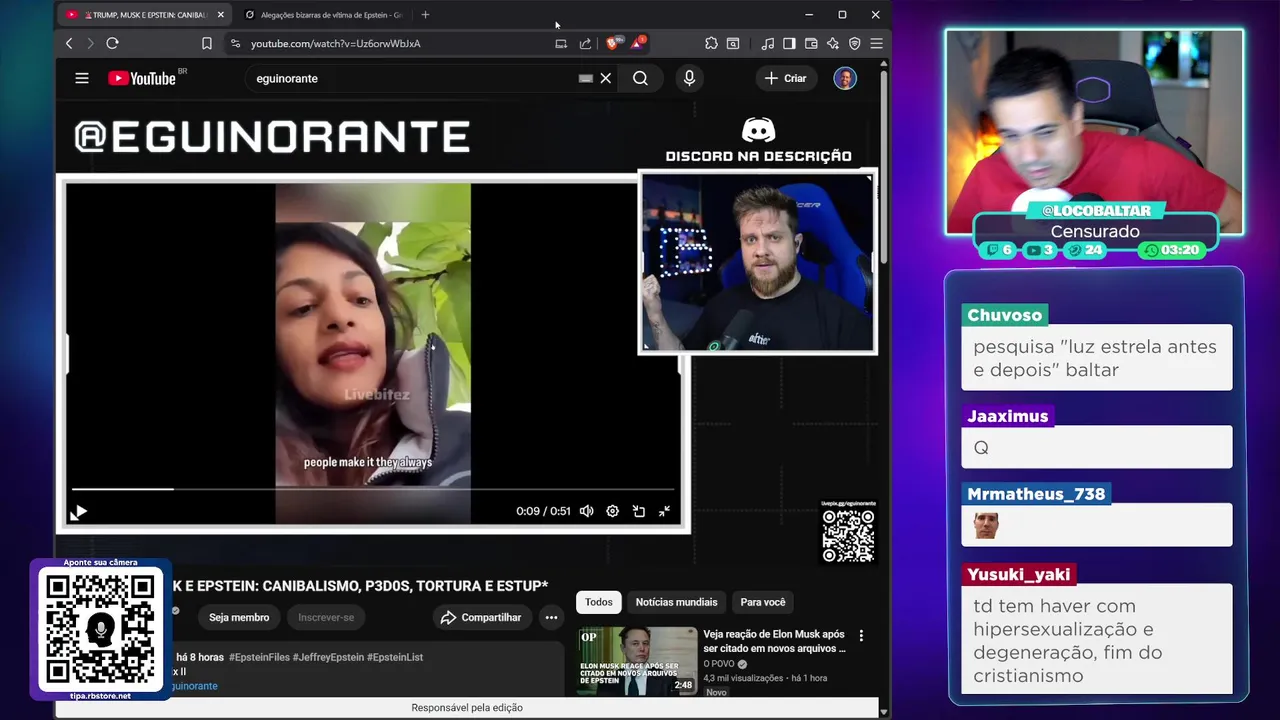
Task: Open the video player settings gear
Action: pyautogui.click(x=612, y=511)
